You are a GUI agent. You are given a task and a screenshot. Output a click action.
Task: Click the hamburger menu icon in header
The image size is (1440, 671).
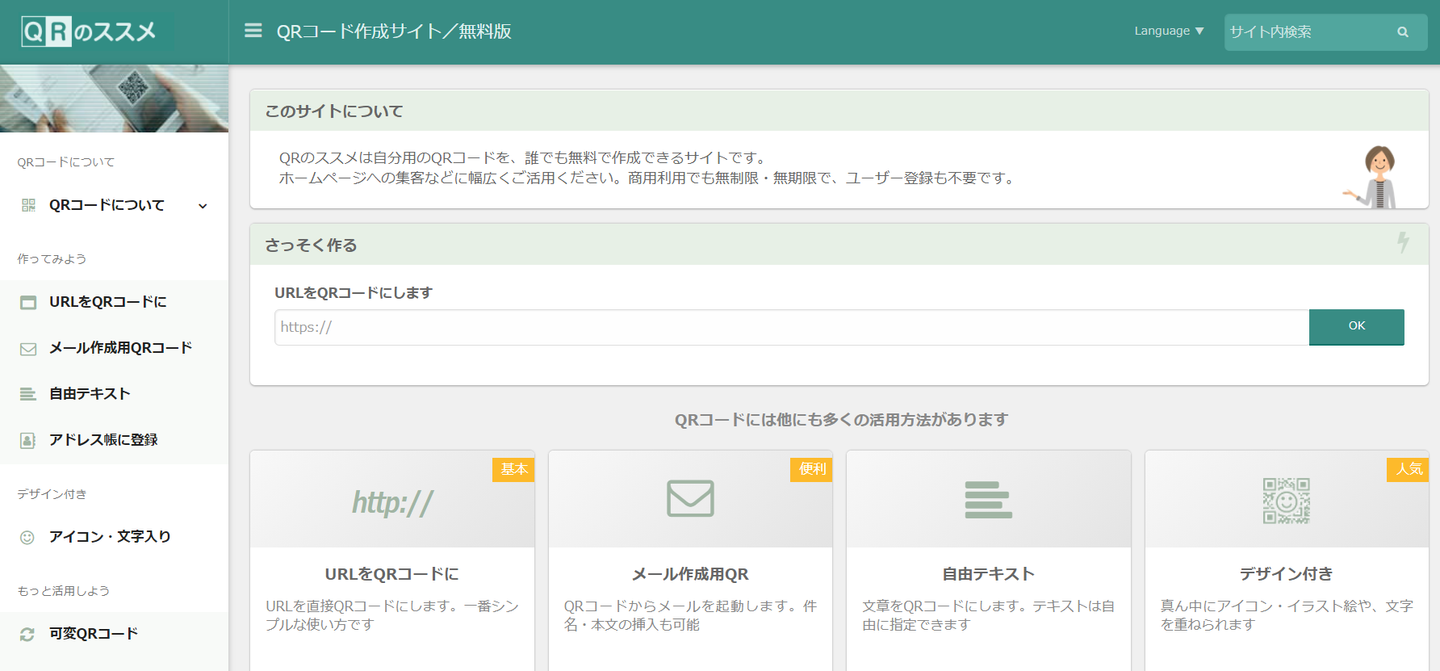(x=253, y=31)
